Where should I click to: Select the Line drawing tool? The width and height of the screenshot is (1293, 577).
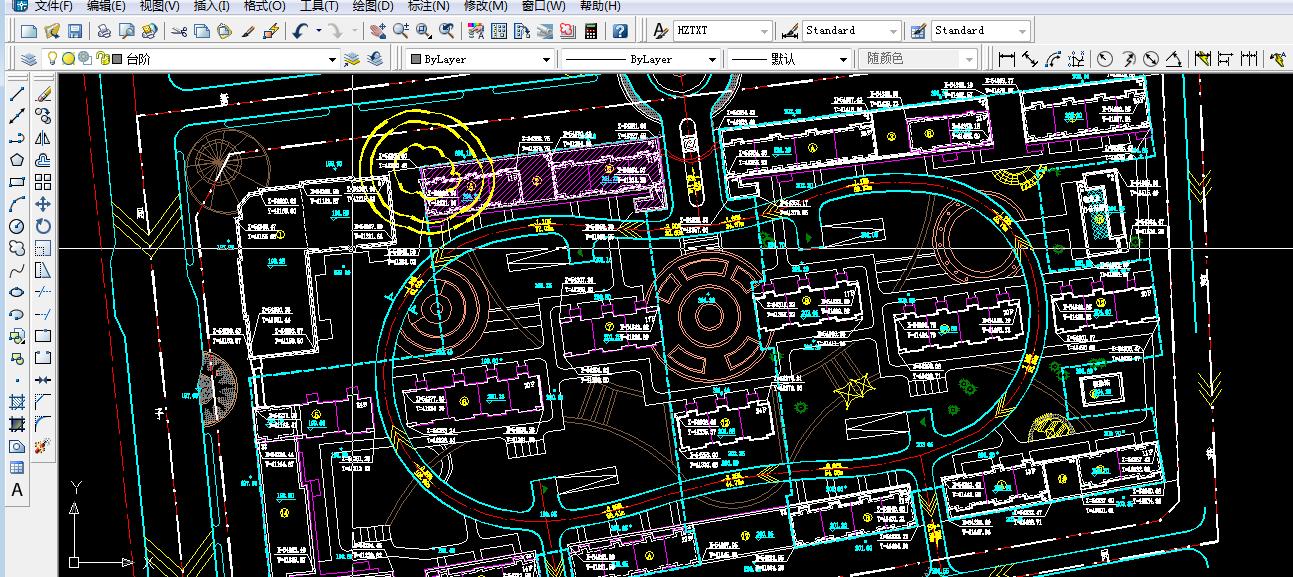point(17,94)
